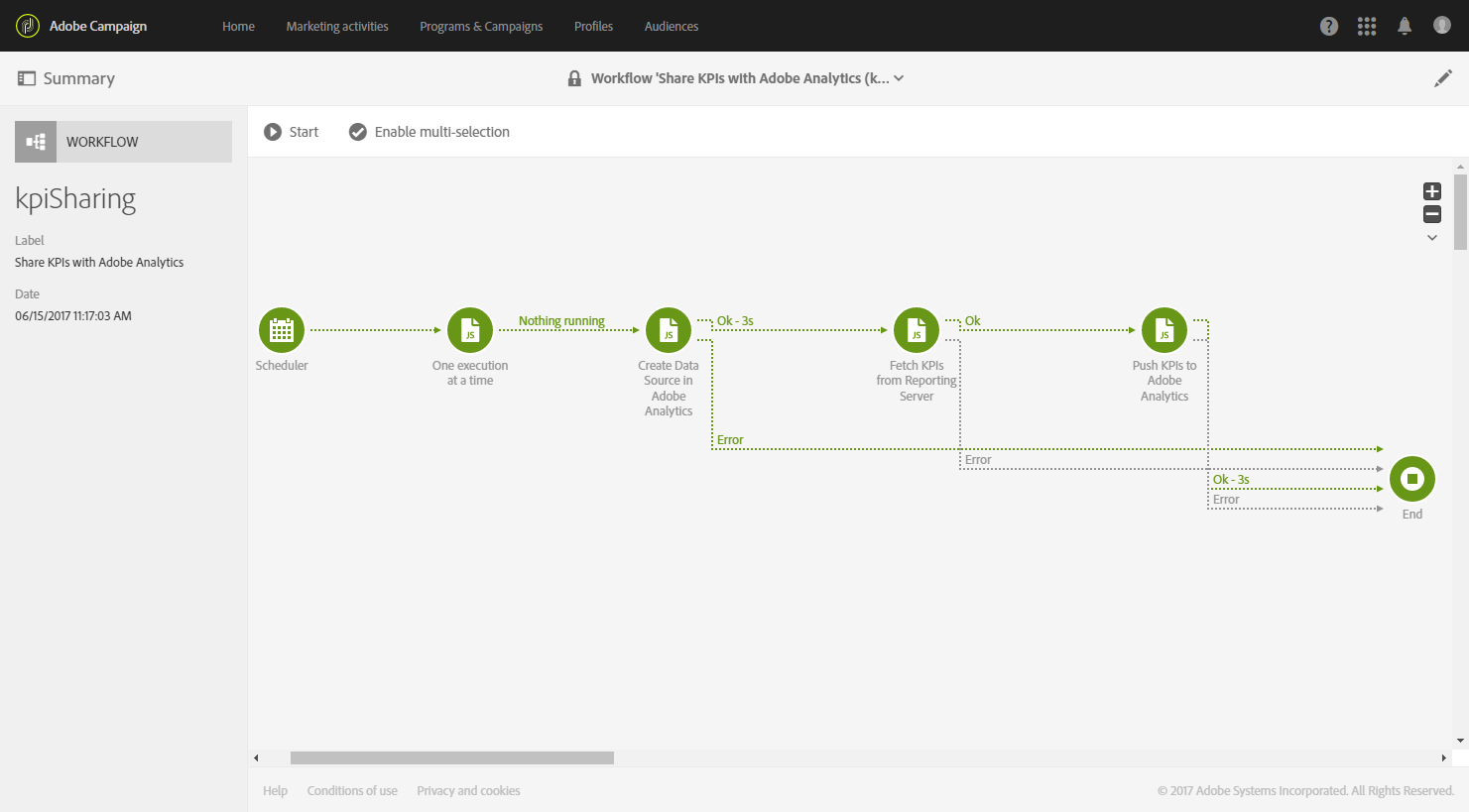Click the Adobe Campaign logo icon
The width and height of the screenshot is (1469, 812).
tap(28, 26)
